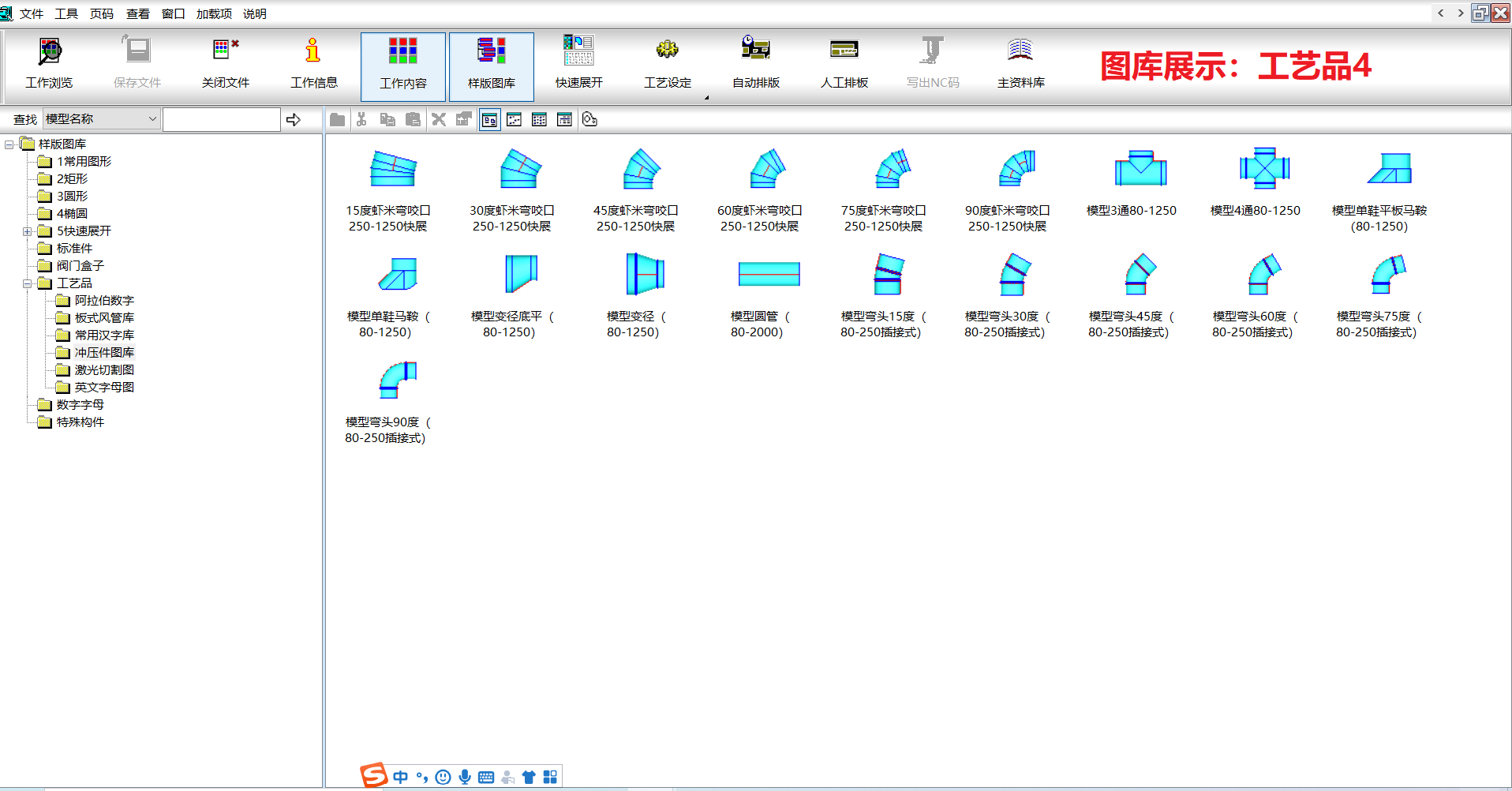
Task: Switch to large thumbnail view mode
Action: tap(489, 120)
